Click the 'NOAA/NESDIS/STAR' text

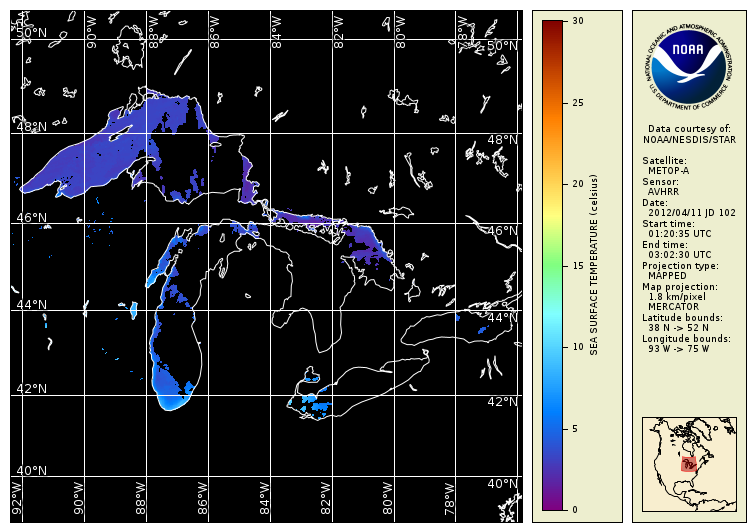(x=689, y=140)
